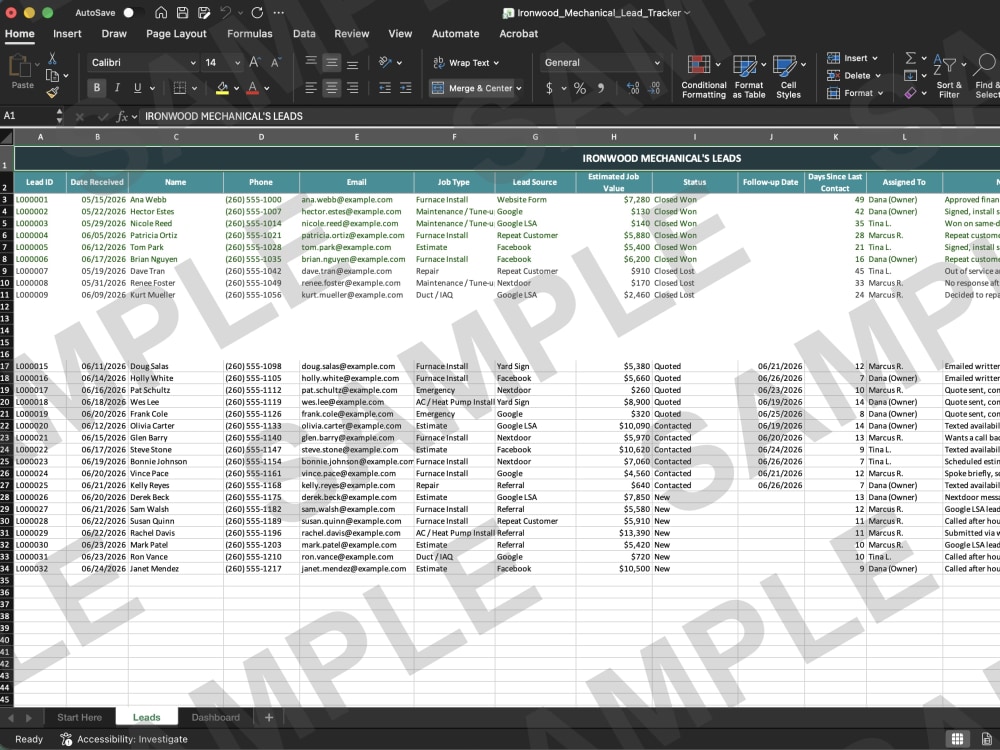Open the Insert ribbon tab
This screenshot has height=750, width=1000.
pyautogui.click(x=67, y=34)
